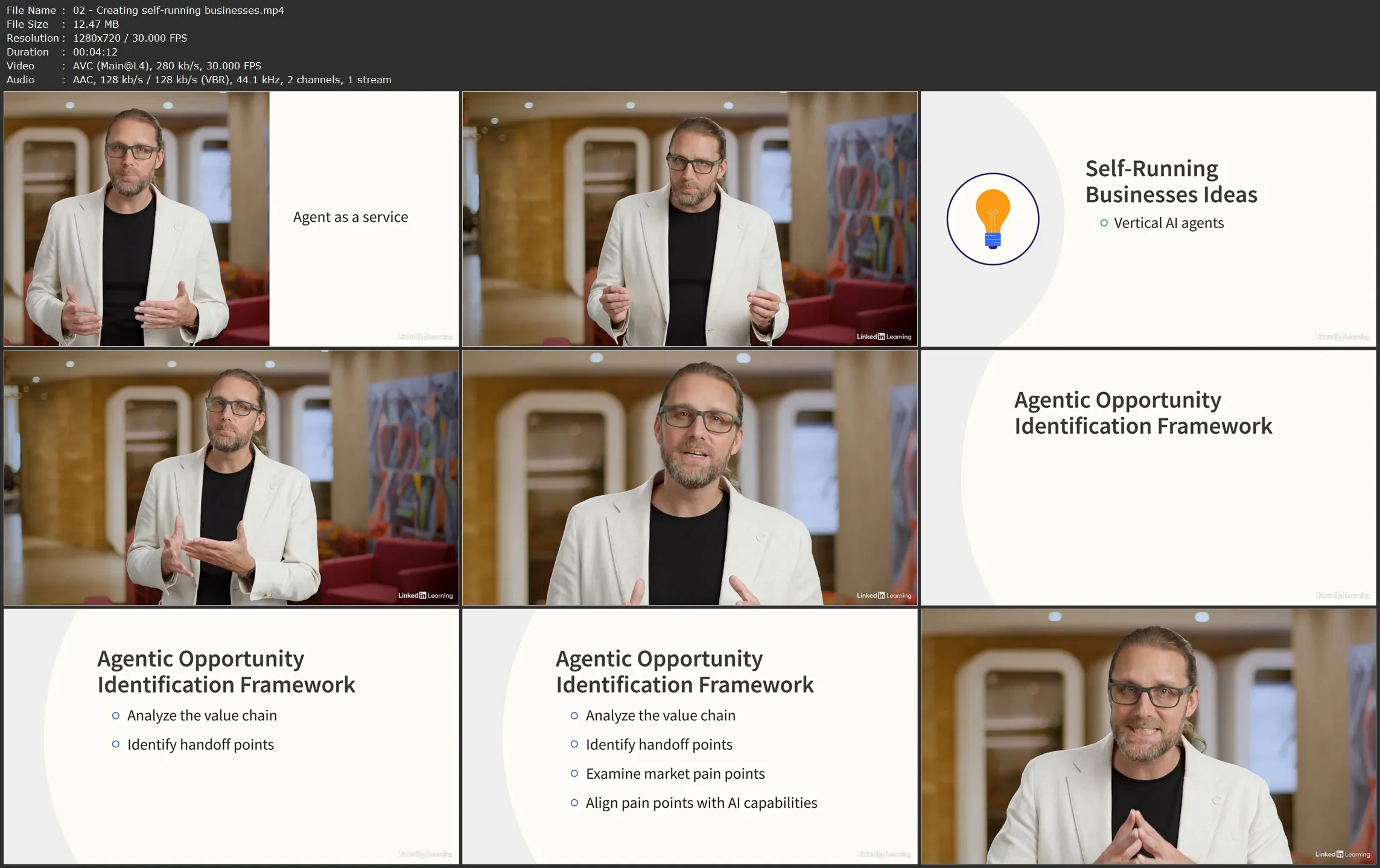Select the final frame with clasped hands
This screenshot has height=868, width=1380.
[1148, 737]
